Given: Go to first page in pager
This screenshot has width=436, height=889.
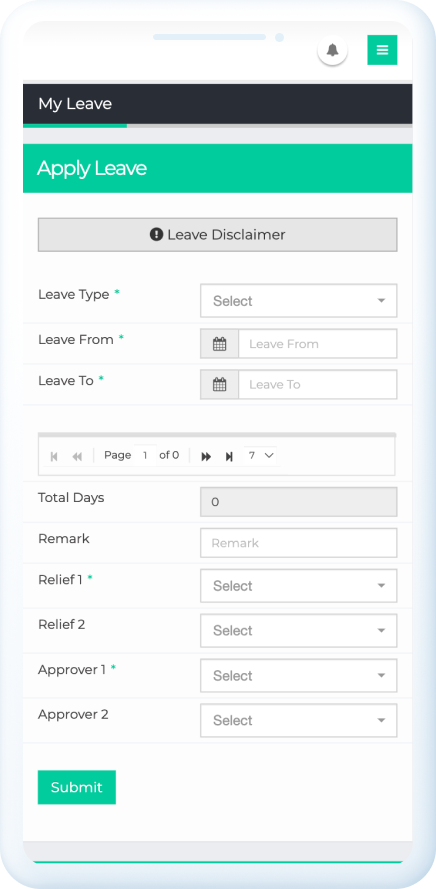Looking at the screenshot, I should tap(54, 456).
